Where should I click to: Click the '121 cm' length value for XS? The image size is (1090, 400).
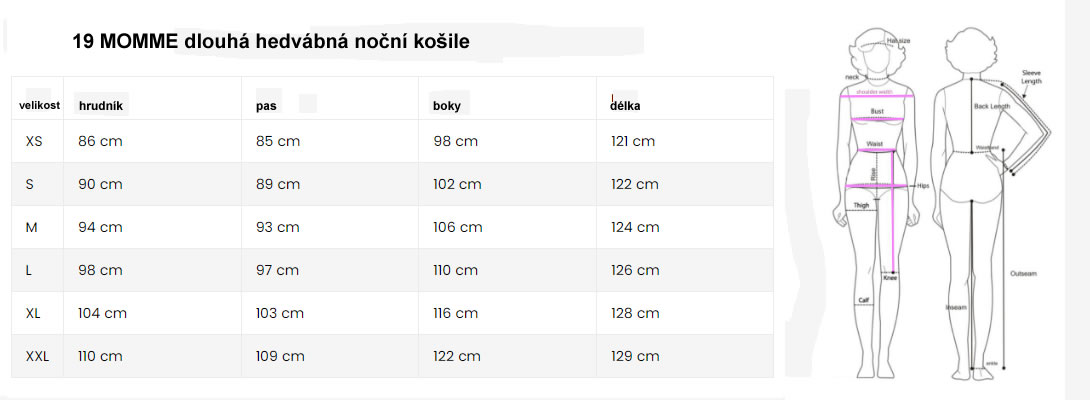pos(633,142)
